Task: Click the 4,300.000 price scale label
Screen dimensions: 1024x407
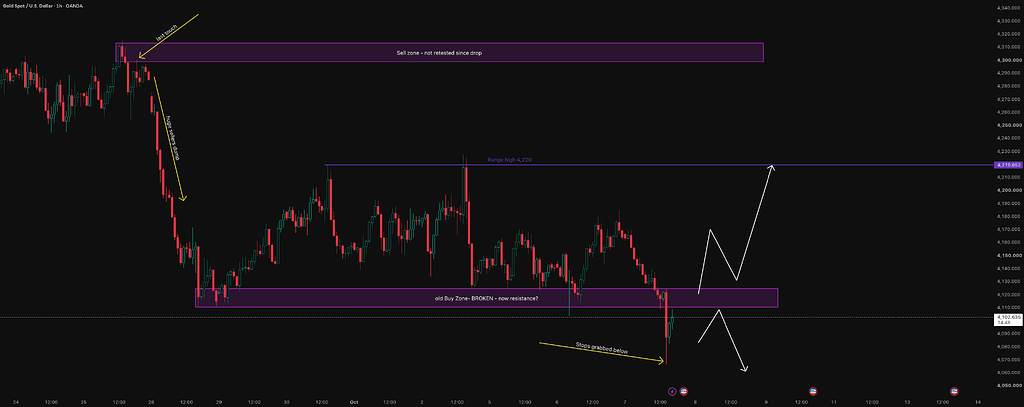Action: click(x=1008, y=60)
